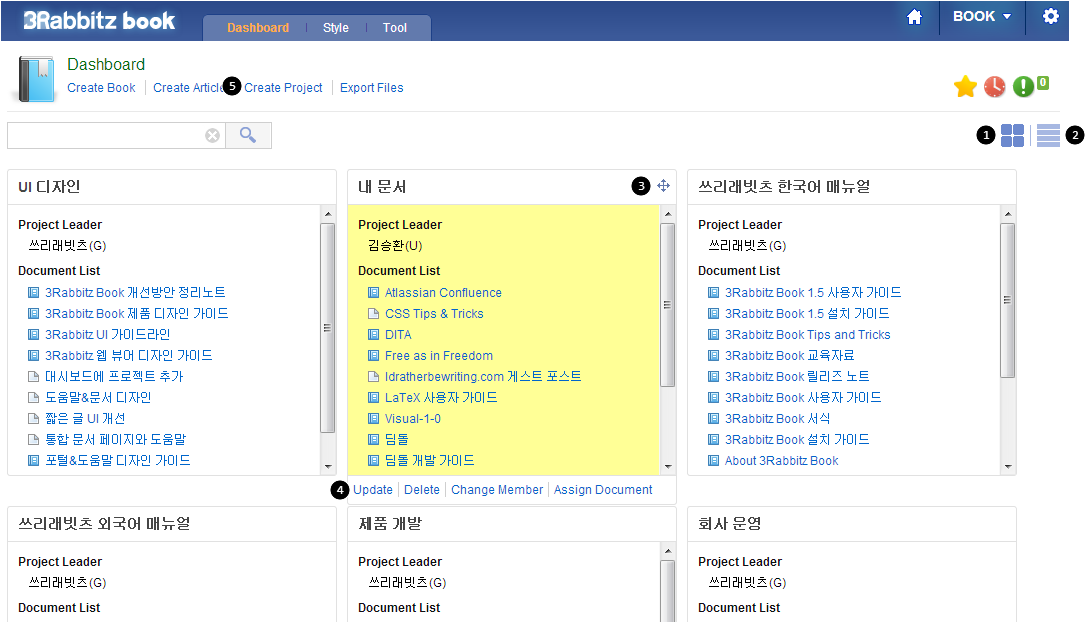Open the Style tab
Screen dimensions: 1086x623
[336, 28]
